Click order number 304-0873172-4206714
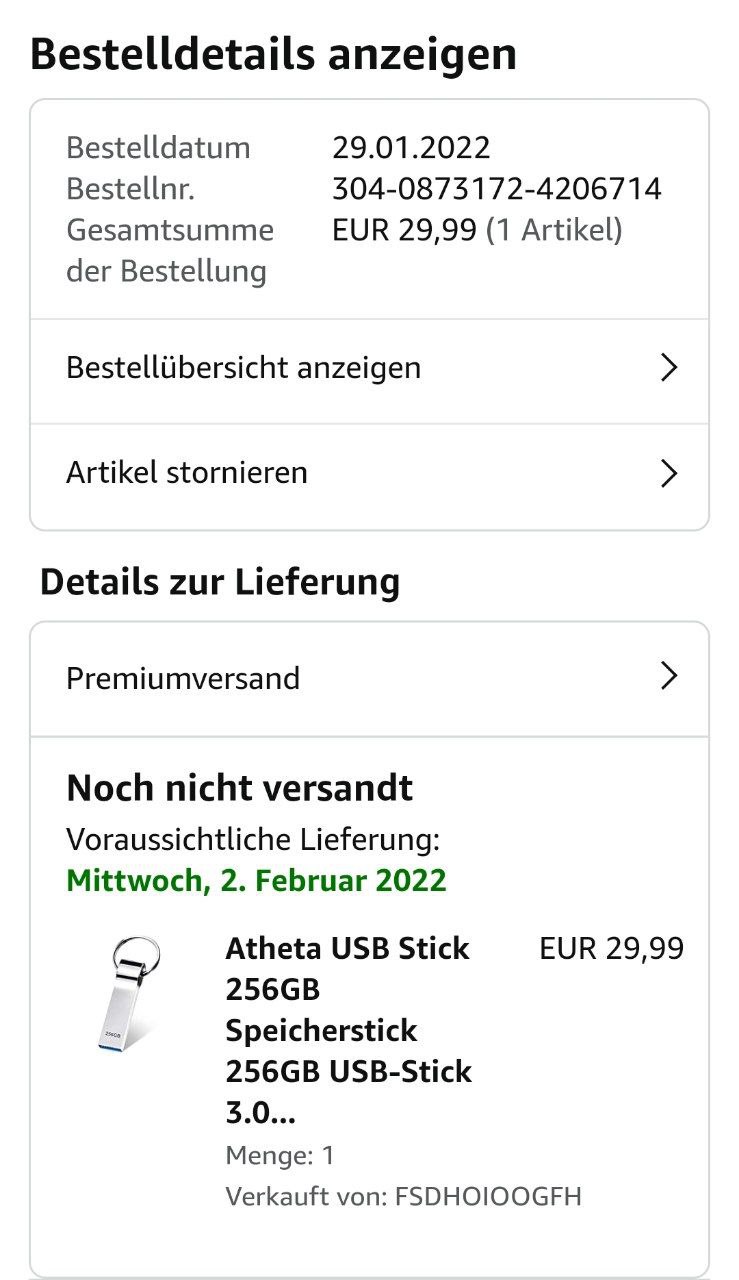The height and width of the screenshot is (1280, 739). pos(496,189)
